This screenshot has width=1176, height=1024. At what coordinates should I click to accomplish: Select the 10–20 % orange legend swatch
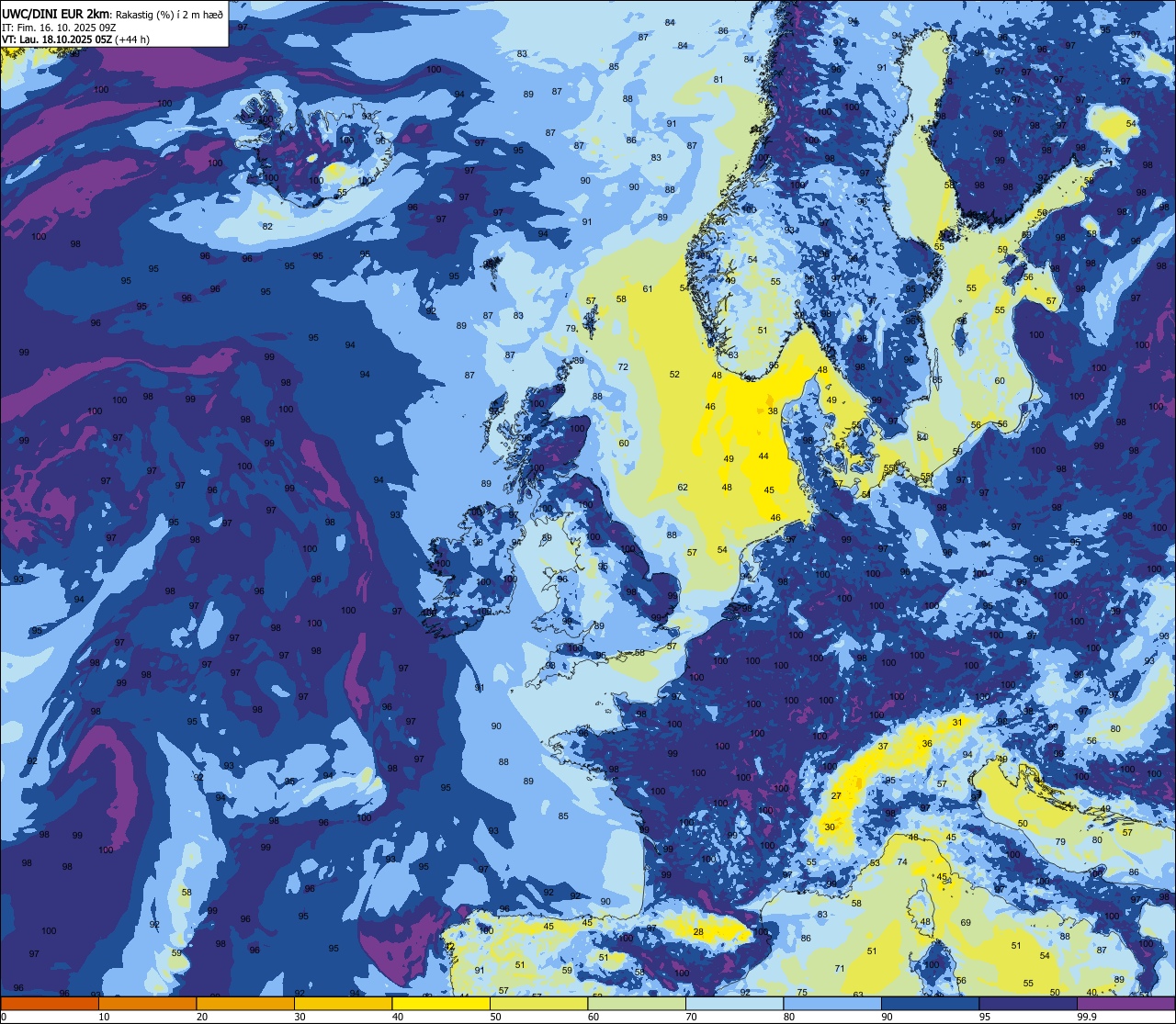[x=147, y=1003]
